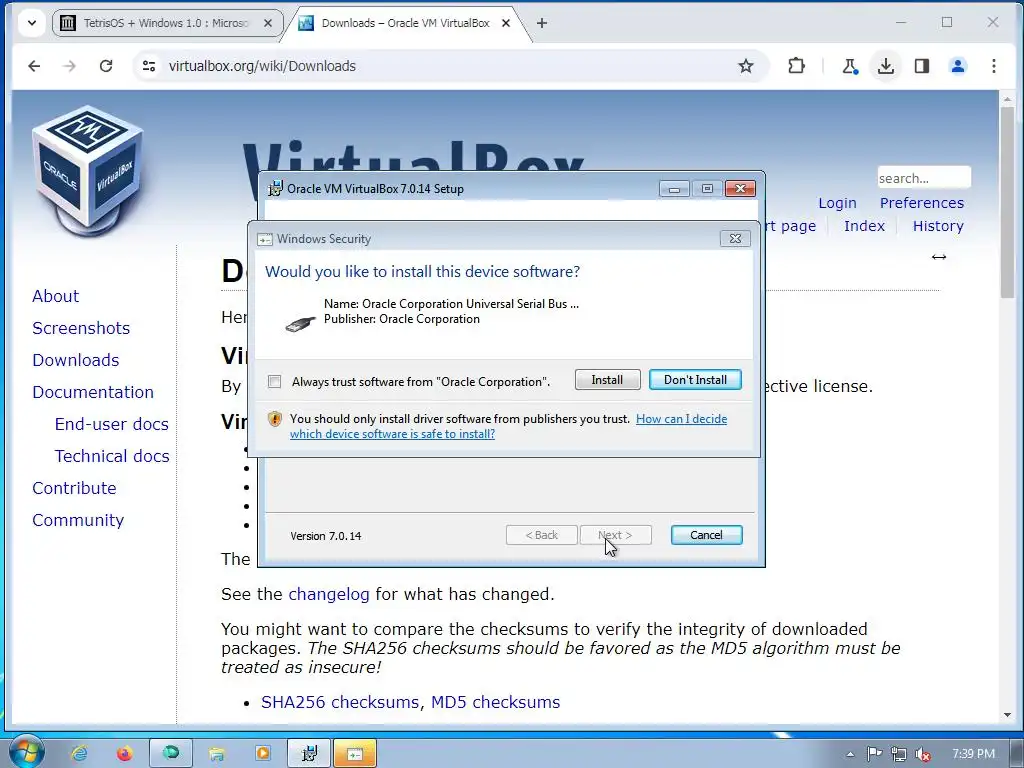This screenshot has height=768, width=1024.
Task: Open the network tray icon
Action: (x=899, y=754)
